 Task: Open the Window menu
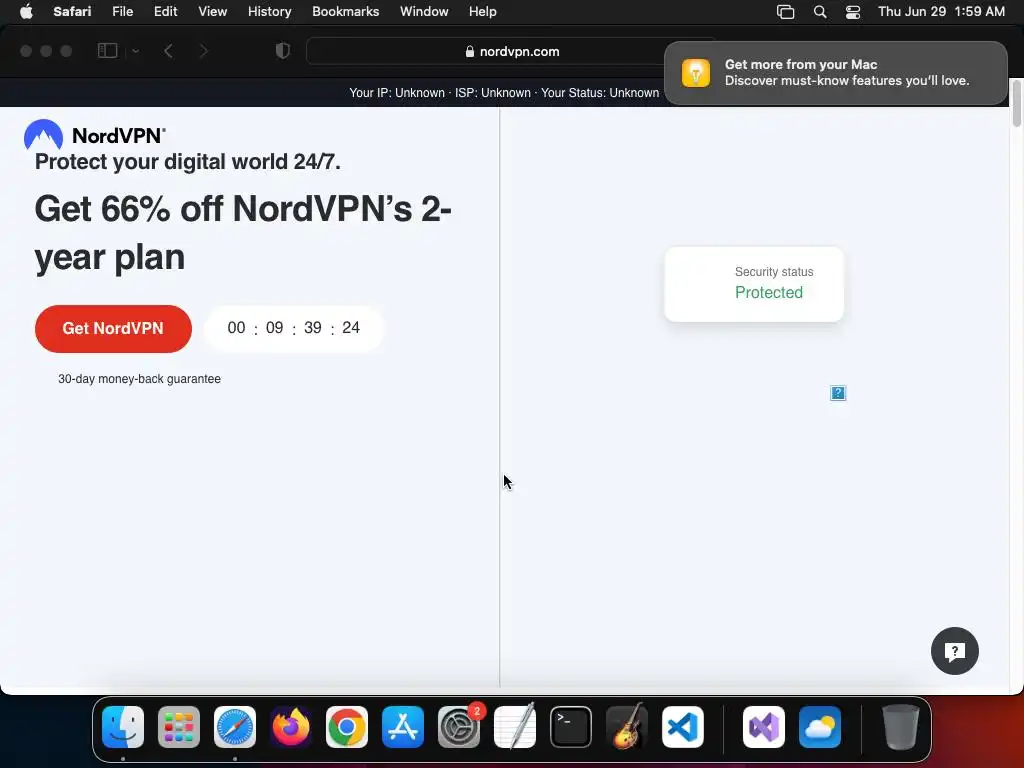coord(424,12)
